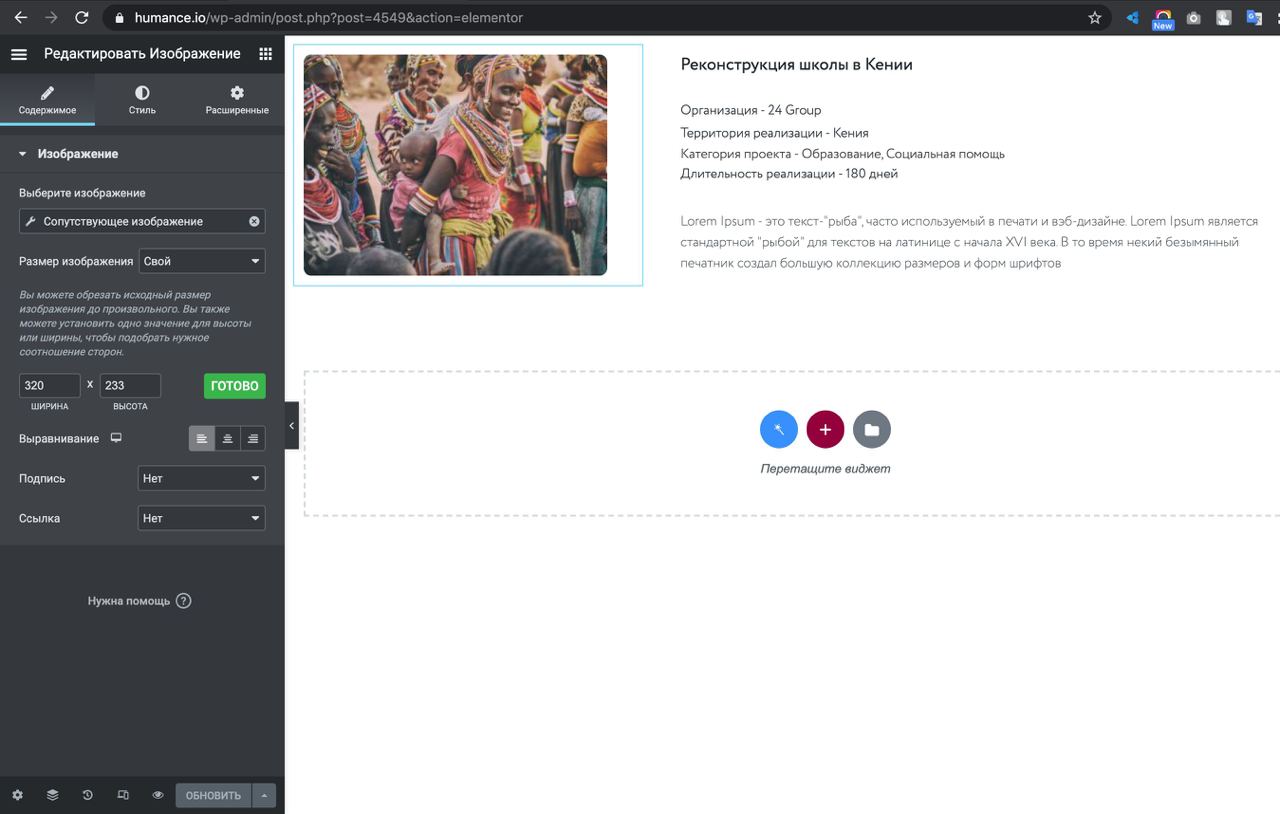This screenshot has width=1280, height=814.
Task: Open responsive device icon next to Выравнивание
Action: click(x=116, y=438)
